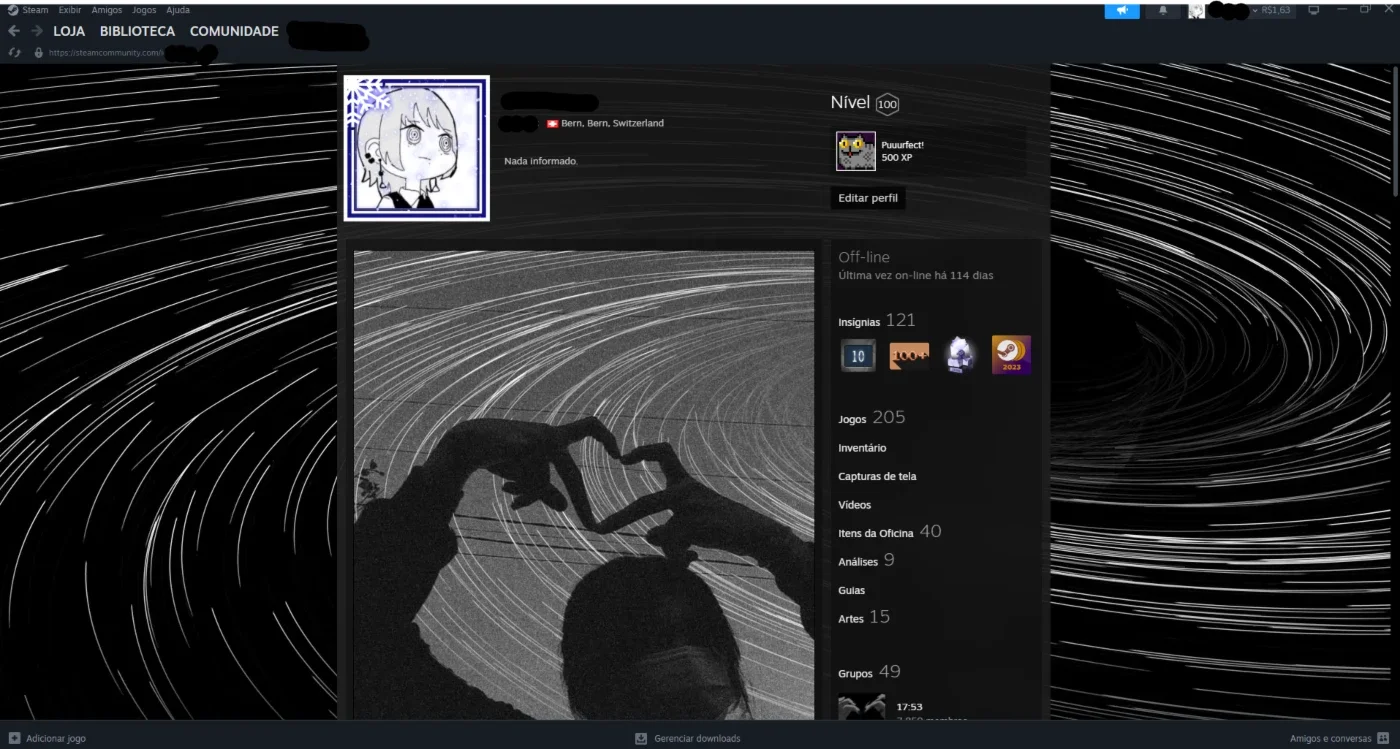Open the 17:53 group name

click(x=909, y=707)
